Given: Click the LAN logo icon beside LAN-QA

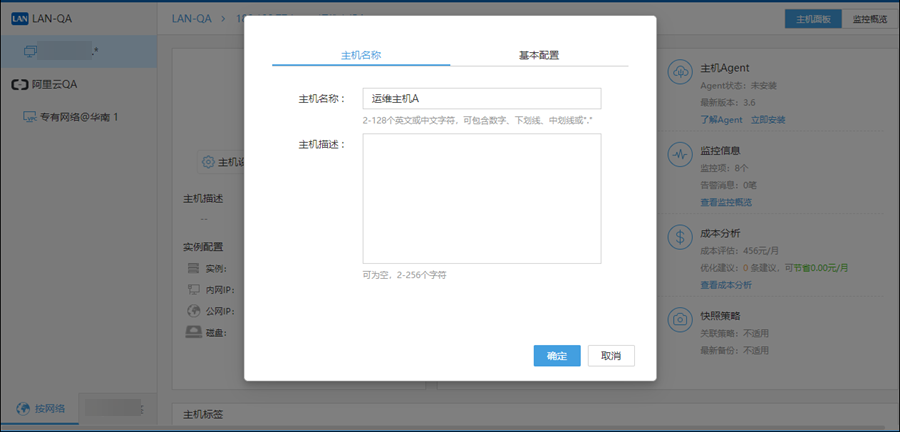Looking at the screenshot, I should (20, 18).
